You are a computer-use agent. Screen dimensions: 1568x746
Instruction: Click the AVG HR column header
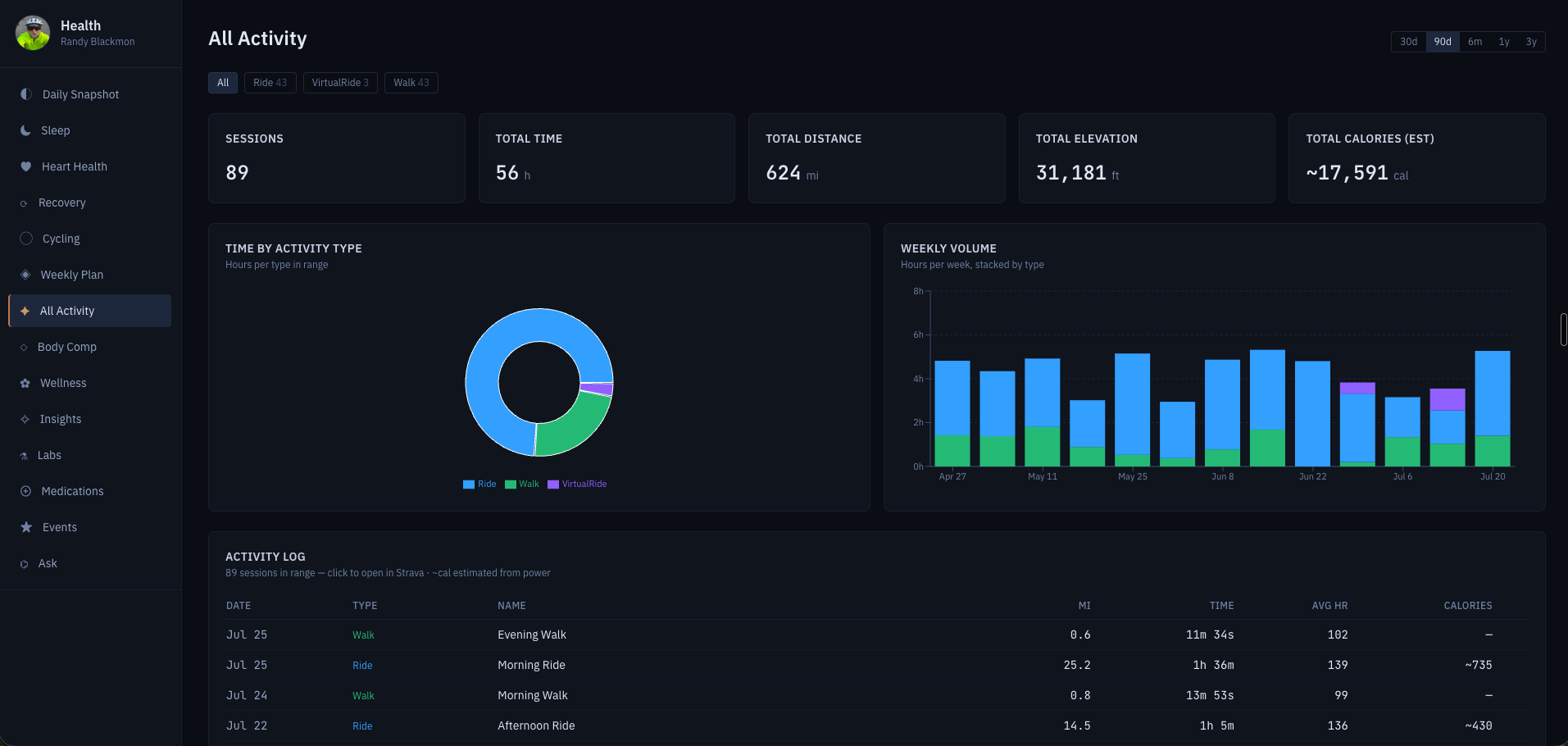1329,606
